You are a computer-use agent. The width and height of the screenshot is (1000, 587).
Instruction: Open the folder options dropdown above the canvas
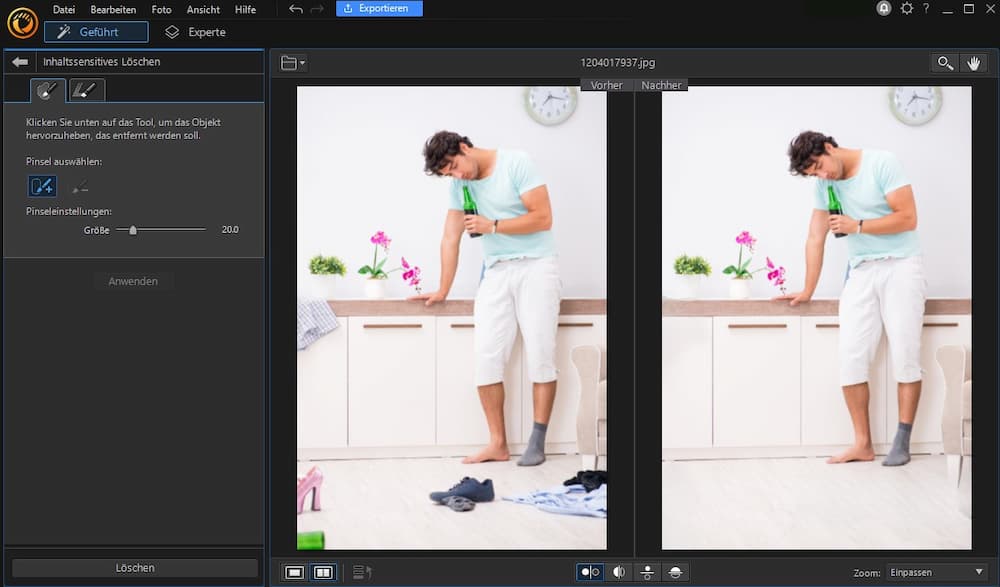pyautogui.click(x=292, y=62)
